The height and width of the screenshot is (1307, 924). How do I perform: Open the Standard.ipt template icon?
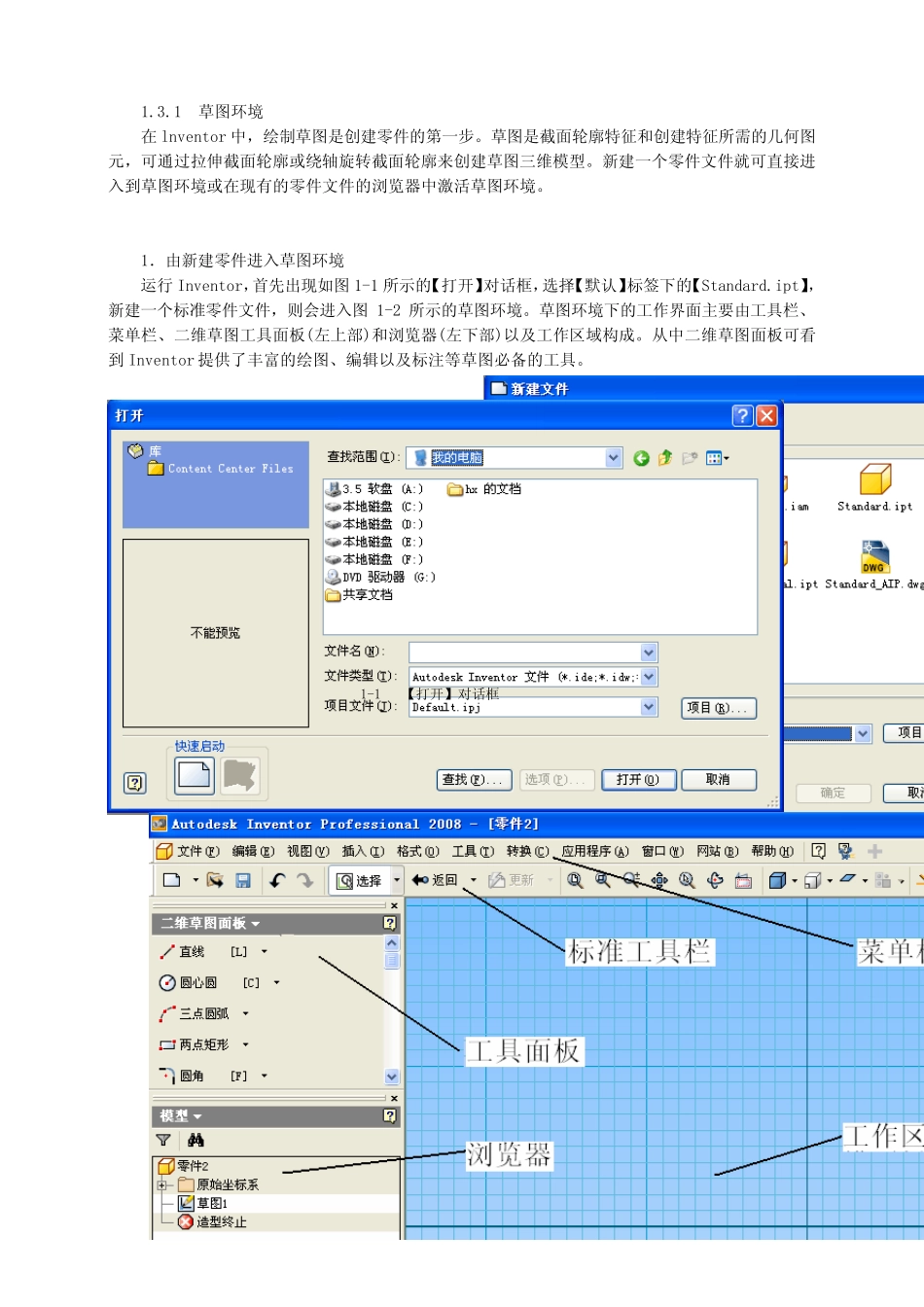point(874,479)
